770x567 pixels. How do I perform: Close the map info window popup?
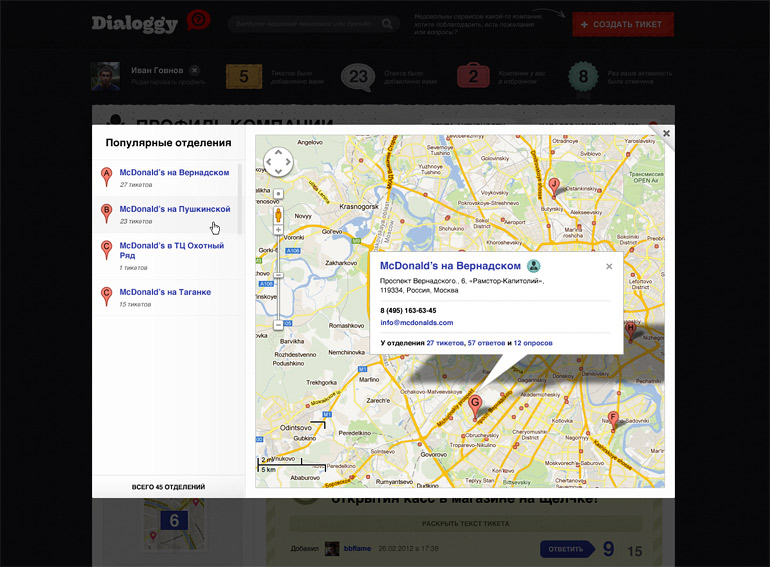pos(609,266)
